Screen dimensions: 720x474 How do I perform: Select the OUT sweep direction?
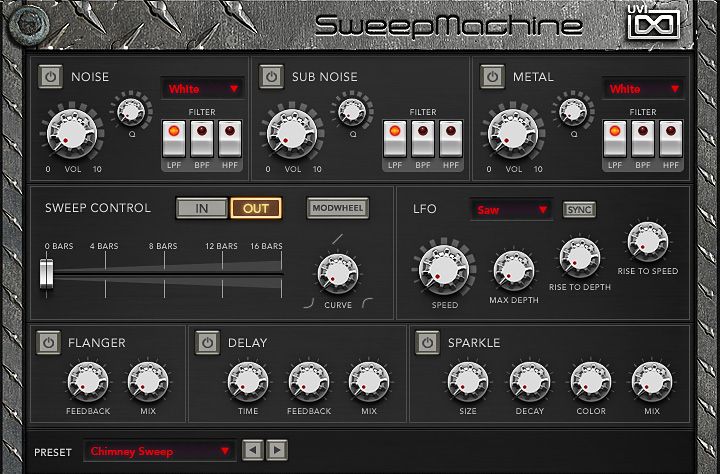pyautogui.click(x=256, y=208)
